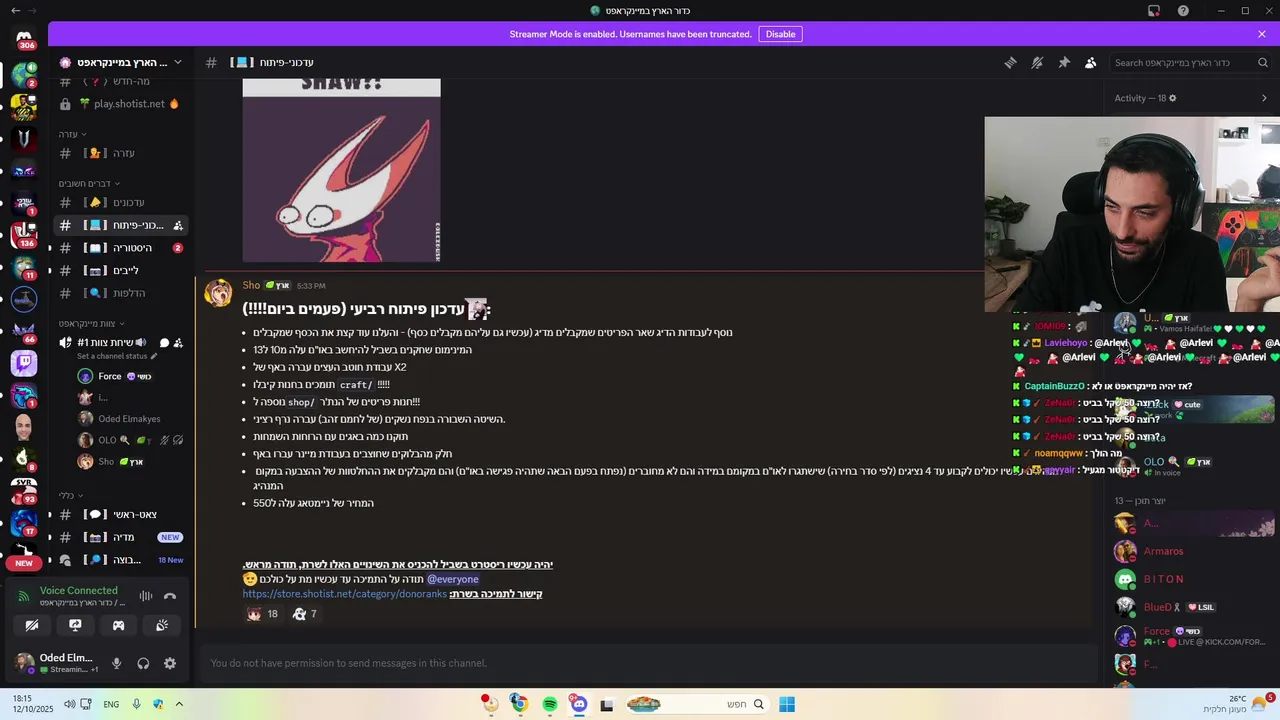Open Task View on the taskbar
1280x720 pixels.
click(607, 704)
